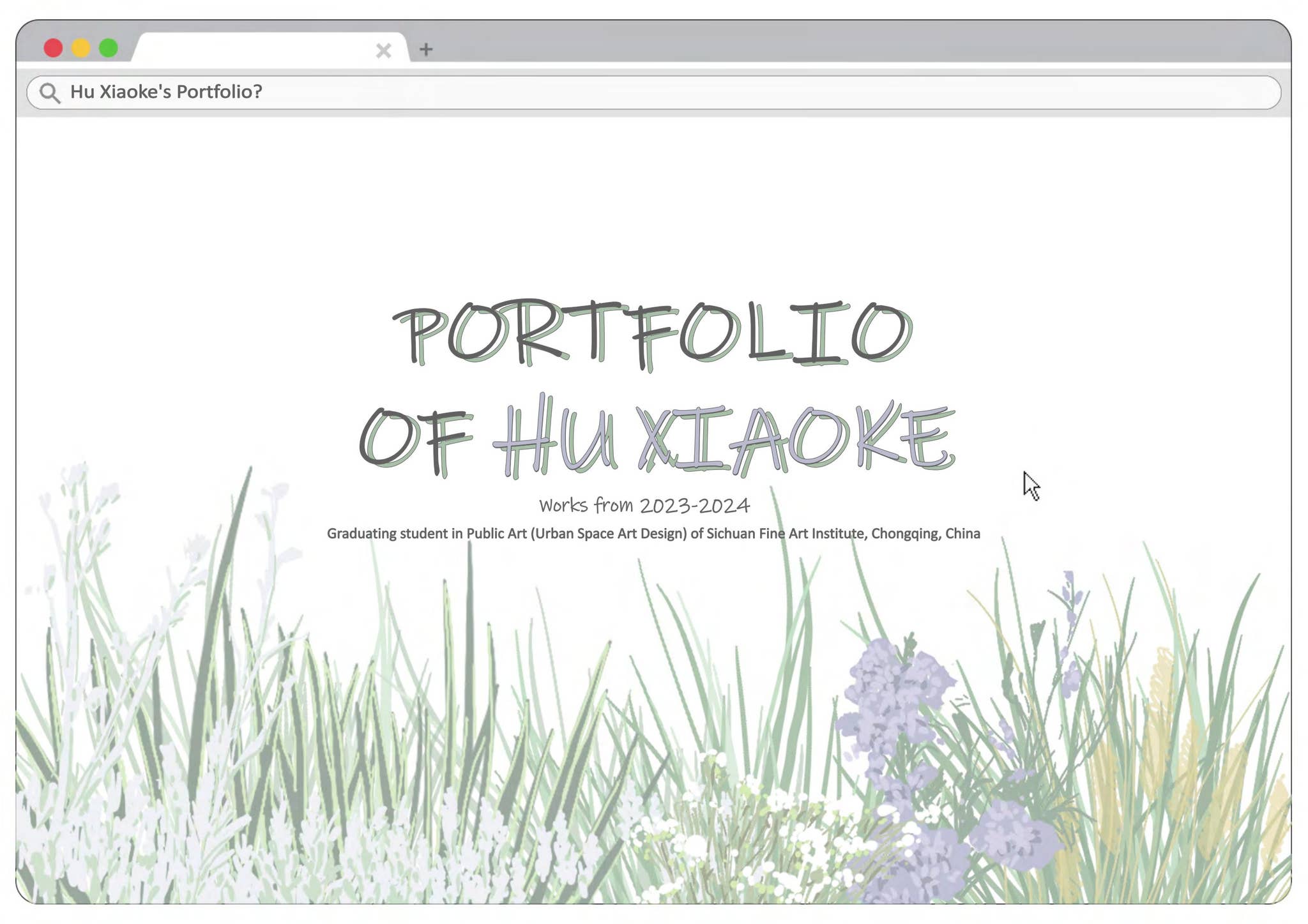Select the blank browser tab
The width and height of the screenshot is (1308, 924).
pos(270,47)
